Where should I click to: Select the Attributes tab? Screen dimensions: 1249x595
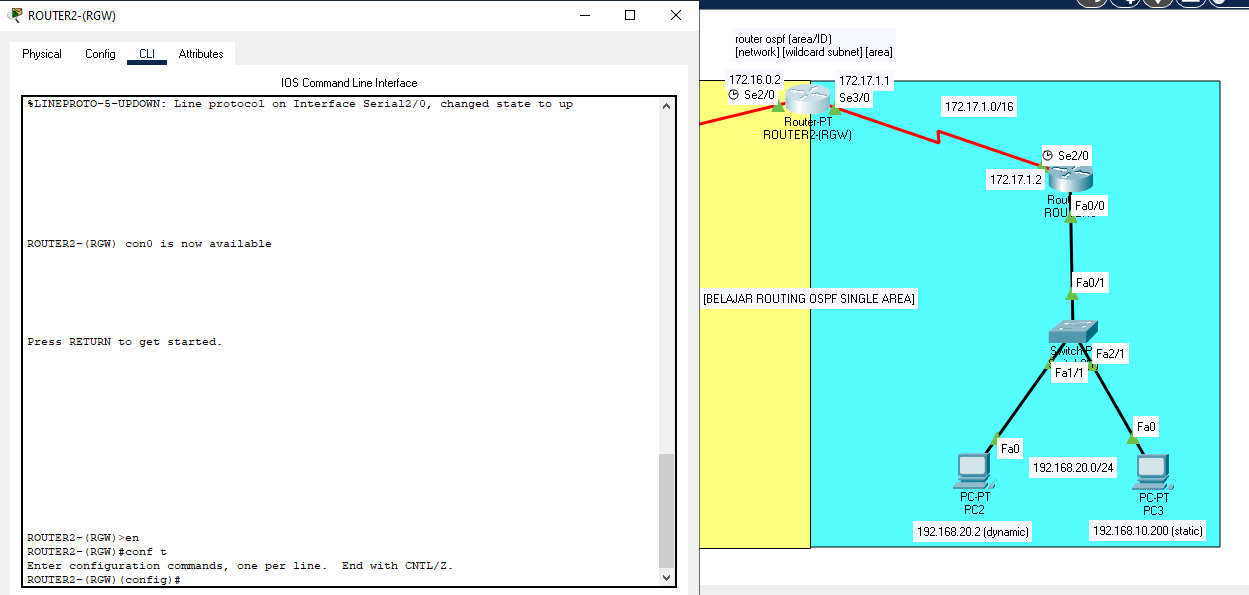(x=201, y=54)
